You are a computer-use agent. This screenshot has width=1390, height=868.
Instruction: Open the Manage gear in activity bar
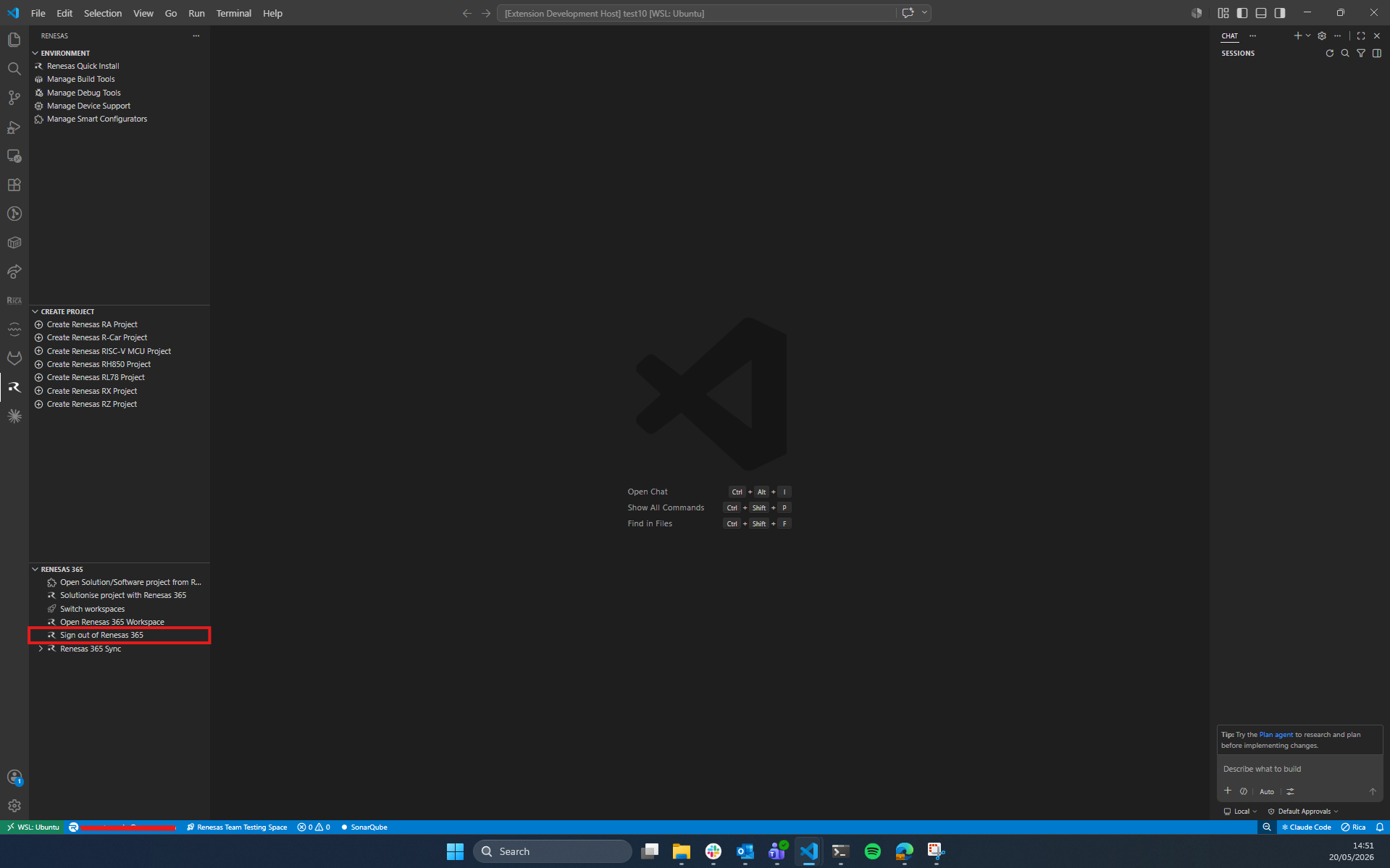click(14, 806)
